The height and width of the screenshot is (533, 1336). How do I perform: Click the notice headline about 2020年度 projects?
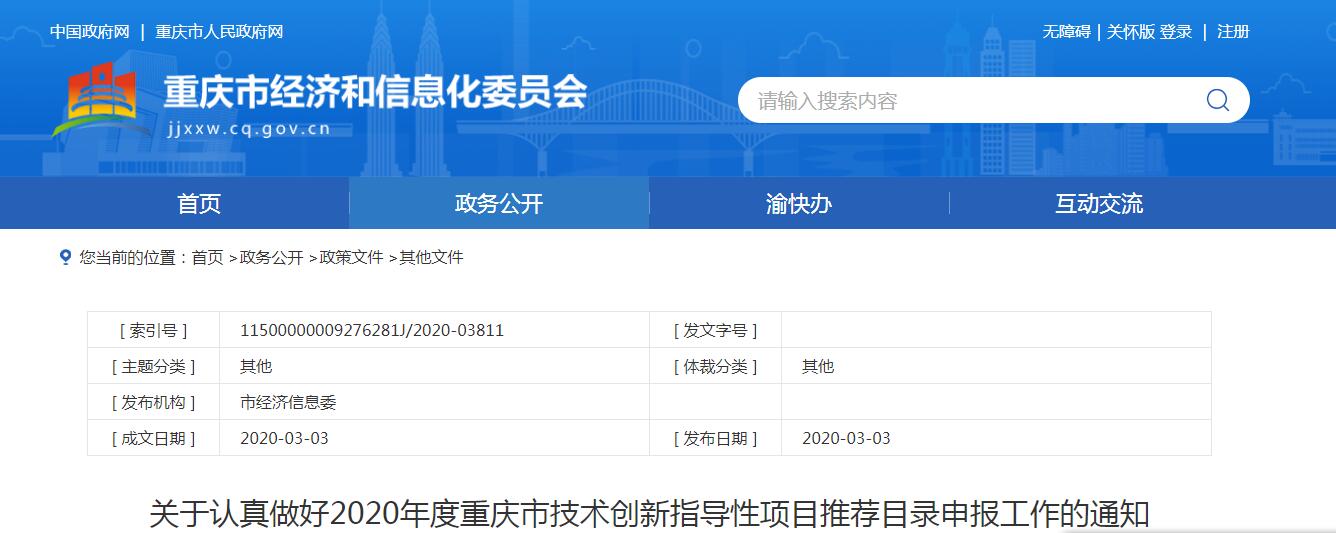(x=650, y=515)
